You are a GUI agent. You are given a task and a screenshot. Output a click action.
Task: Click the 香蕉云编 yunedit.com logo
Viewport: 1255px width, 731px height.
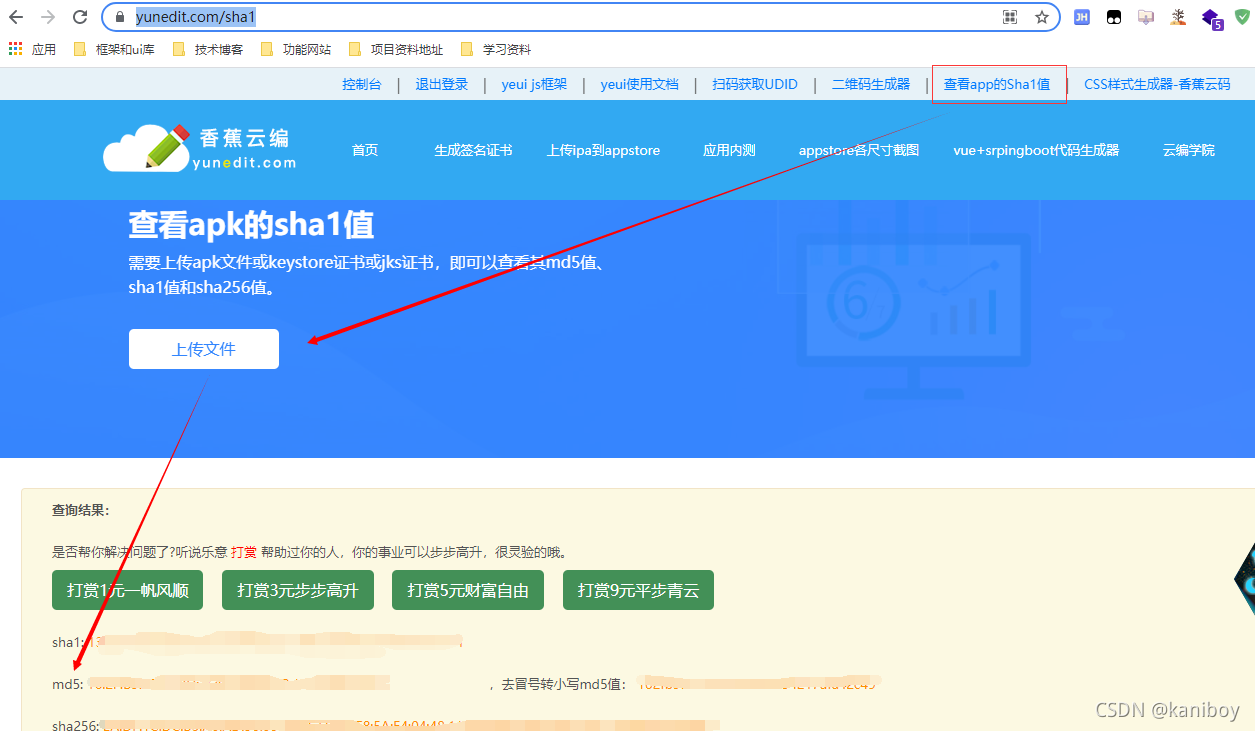tap(200, 148)
